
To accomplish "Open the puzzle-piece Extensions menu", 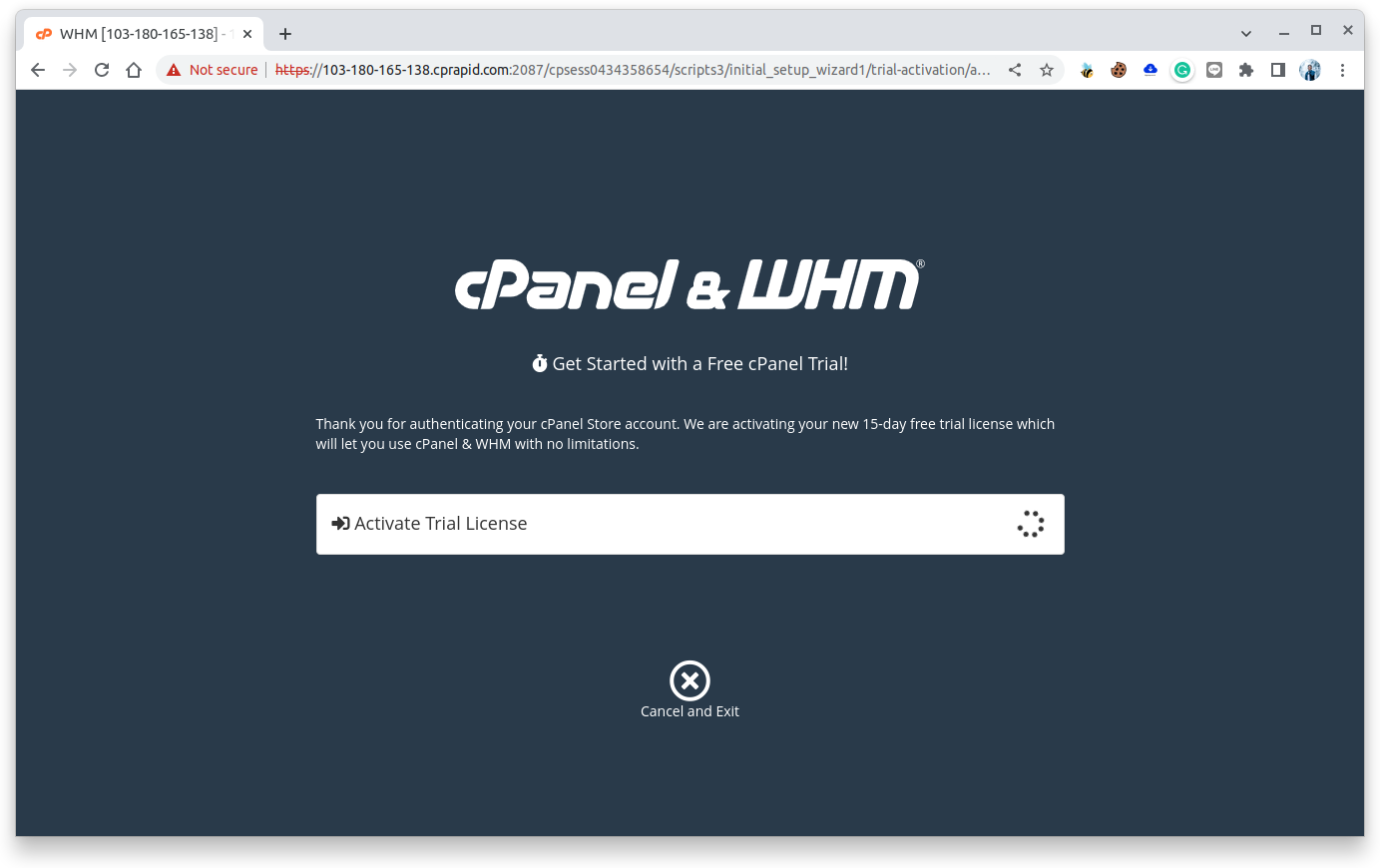I will (1246, 70).
